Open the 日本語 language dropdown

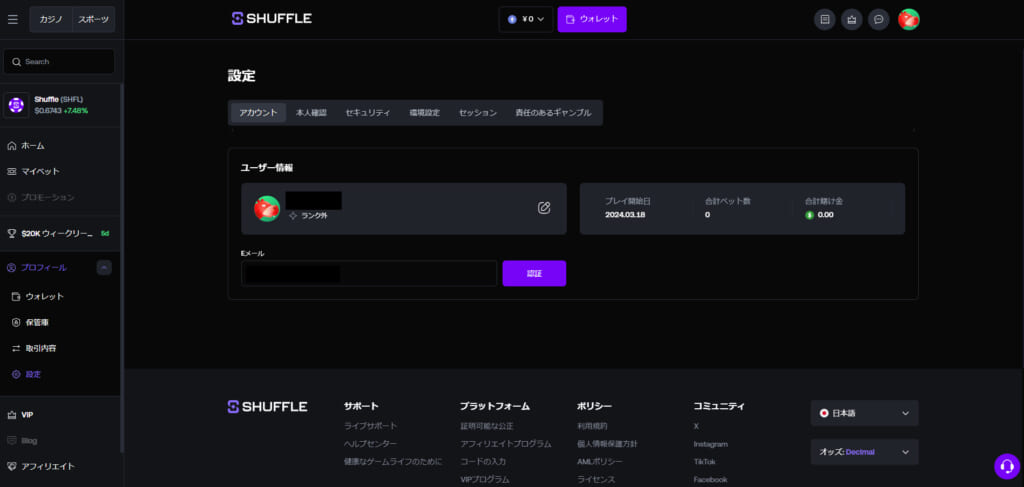(x=865, y=413)
